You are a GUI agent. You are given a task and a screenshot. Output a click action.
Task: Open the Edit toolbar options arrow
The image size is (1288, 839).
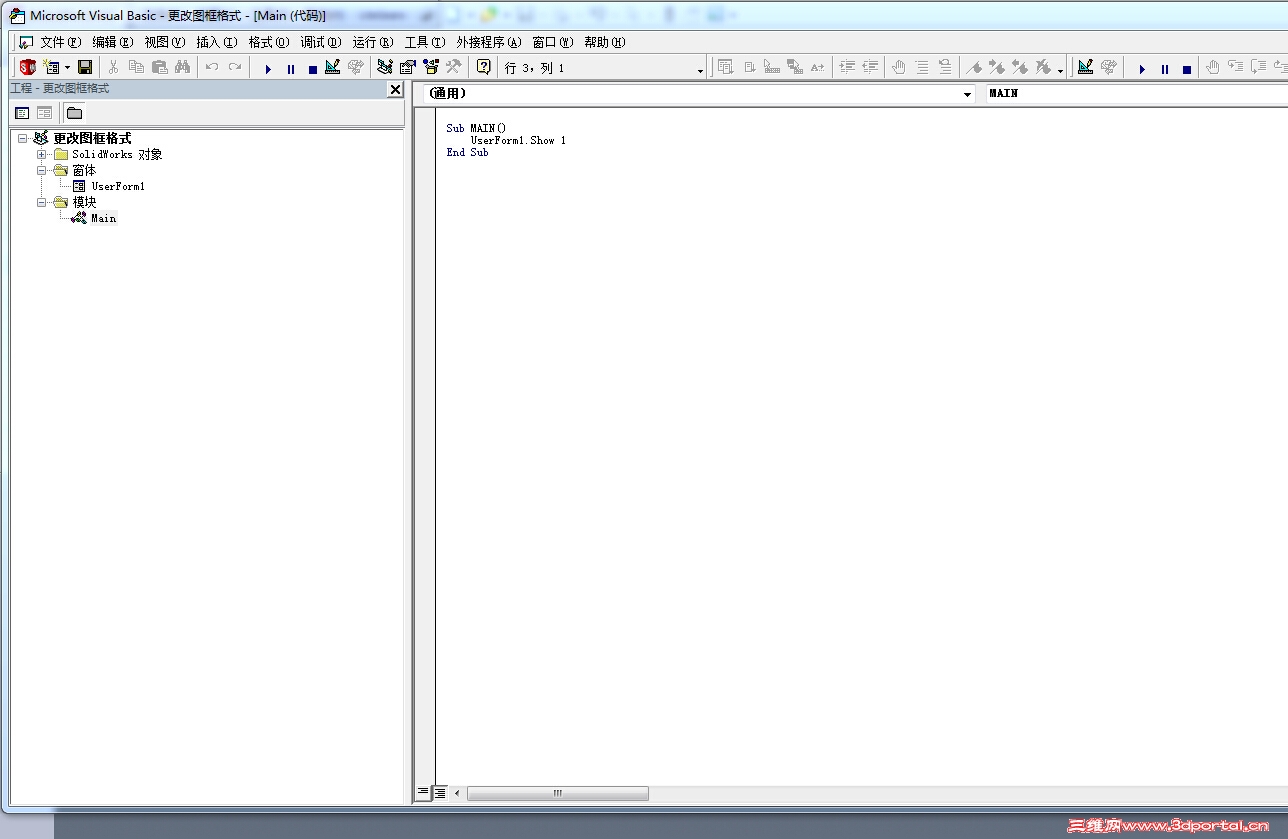point(1060,70)
